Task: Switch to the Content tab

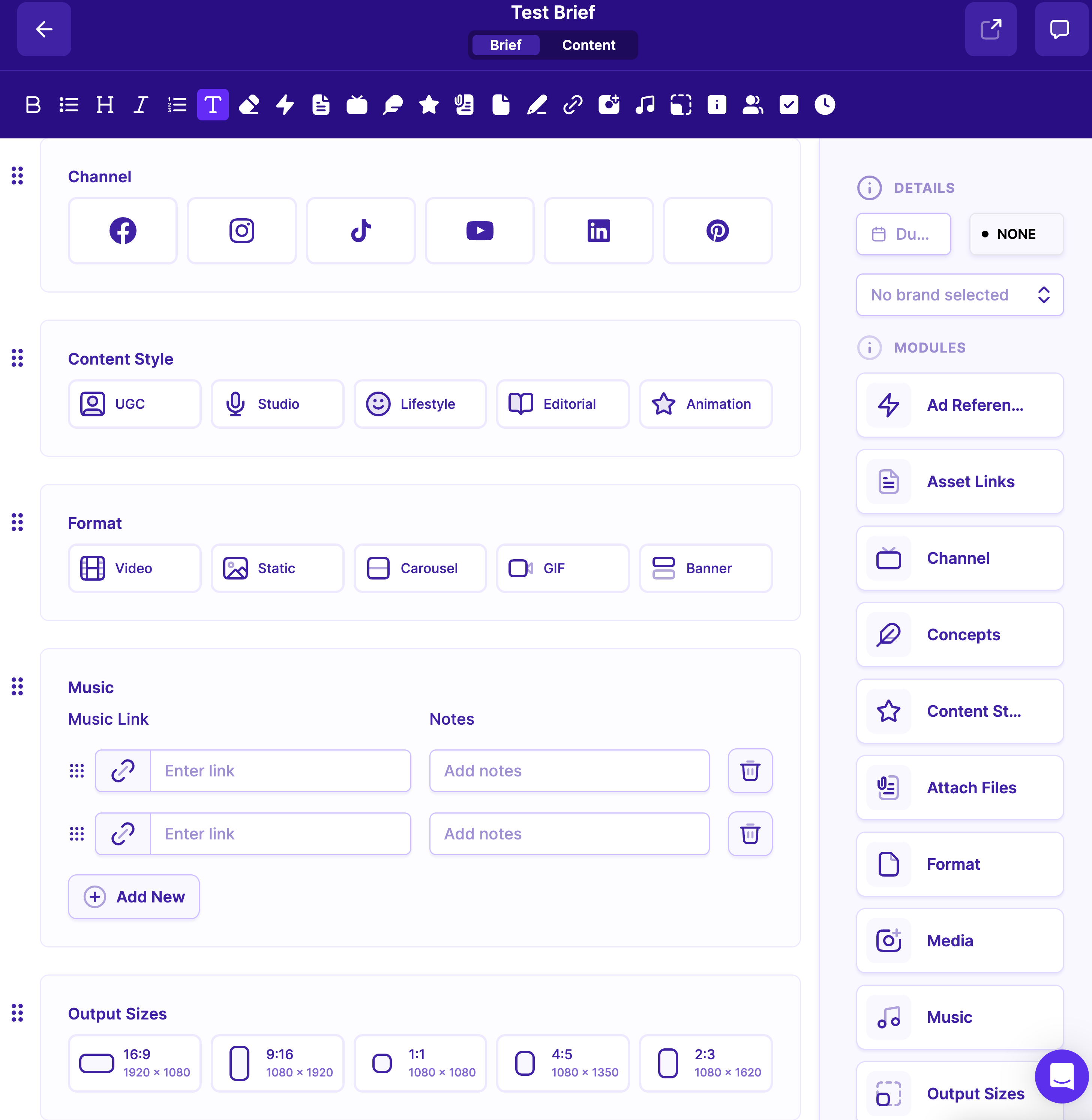Action: click(x=588, y=45)
